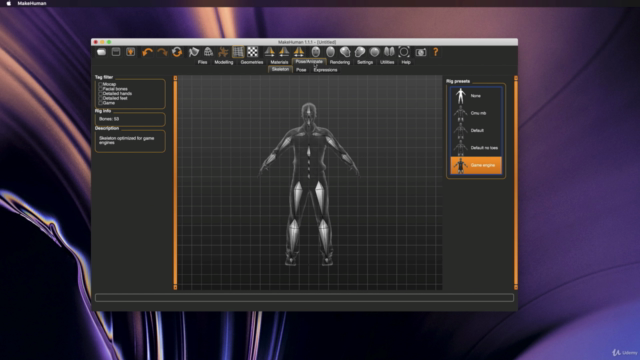
Task: Click the 'Bones: 53' rig info text
Action: 109,119
